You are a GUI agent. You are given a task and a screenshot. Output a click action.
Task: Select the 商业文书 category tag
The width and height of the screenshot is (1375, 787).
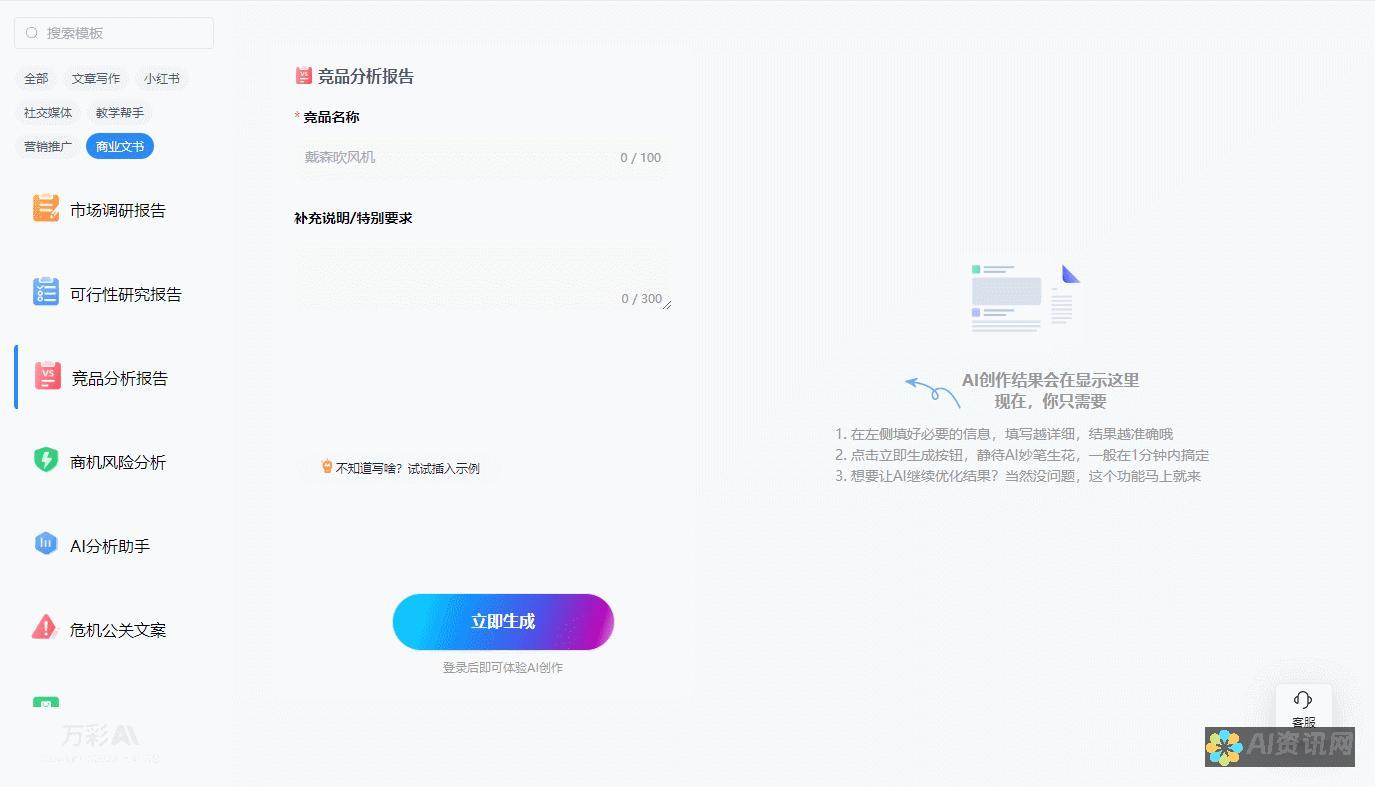point(120,147)
